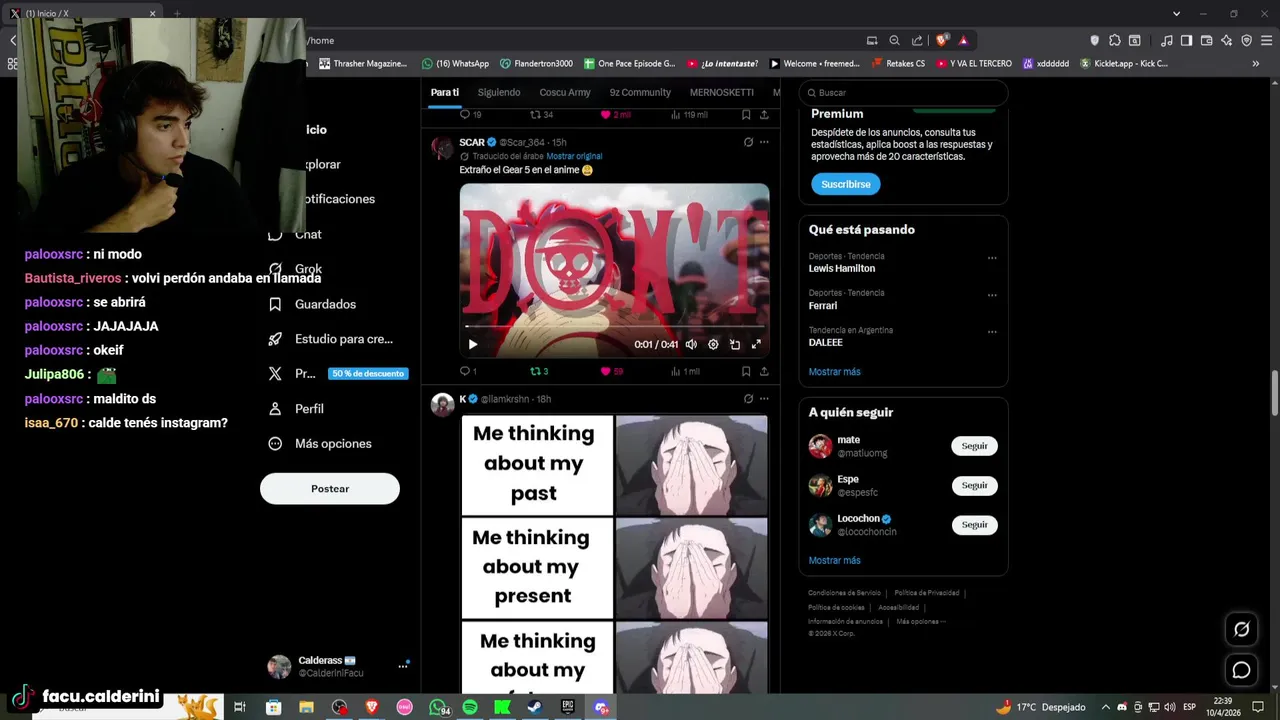
Task: Open the Spotify taskbar icon
Action: 470,707
